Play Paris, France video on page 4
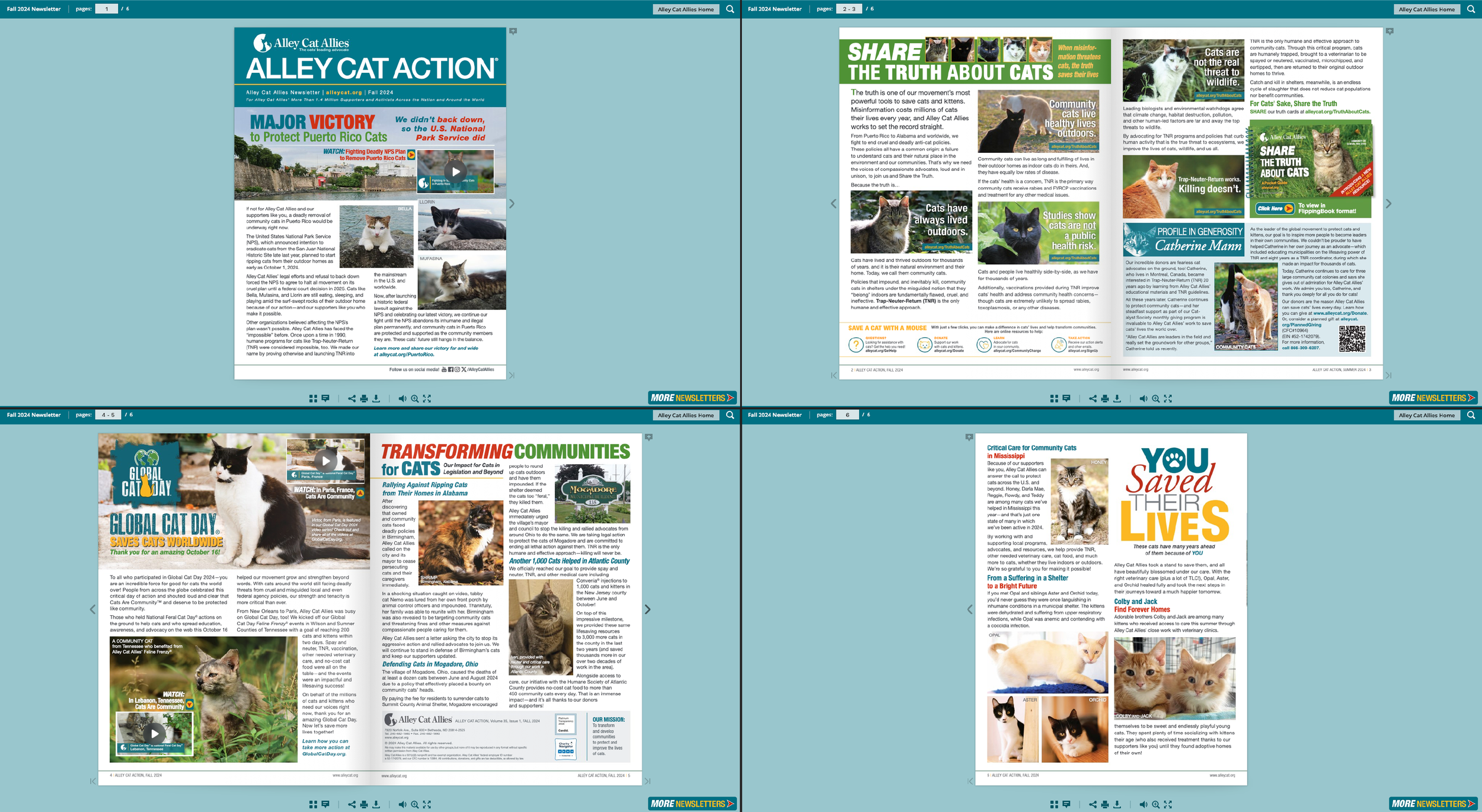 pos(325,460)
